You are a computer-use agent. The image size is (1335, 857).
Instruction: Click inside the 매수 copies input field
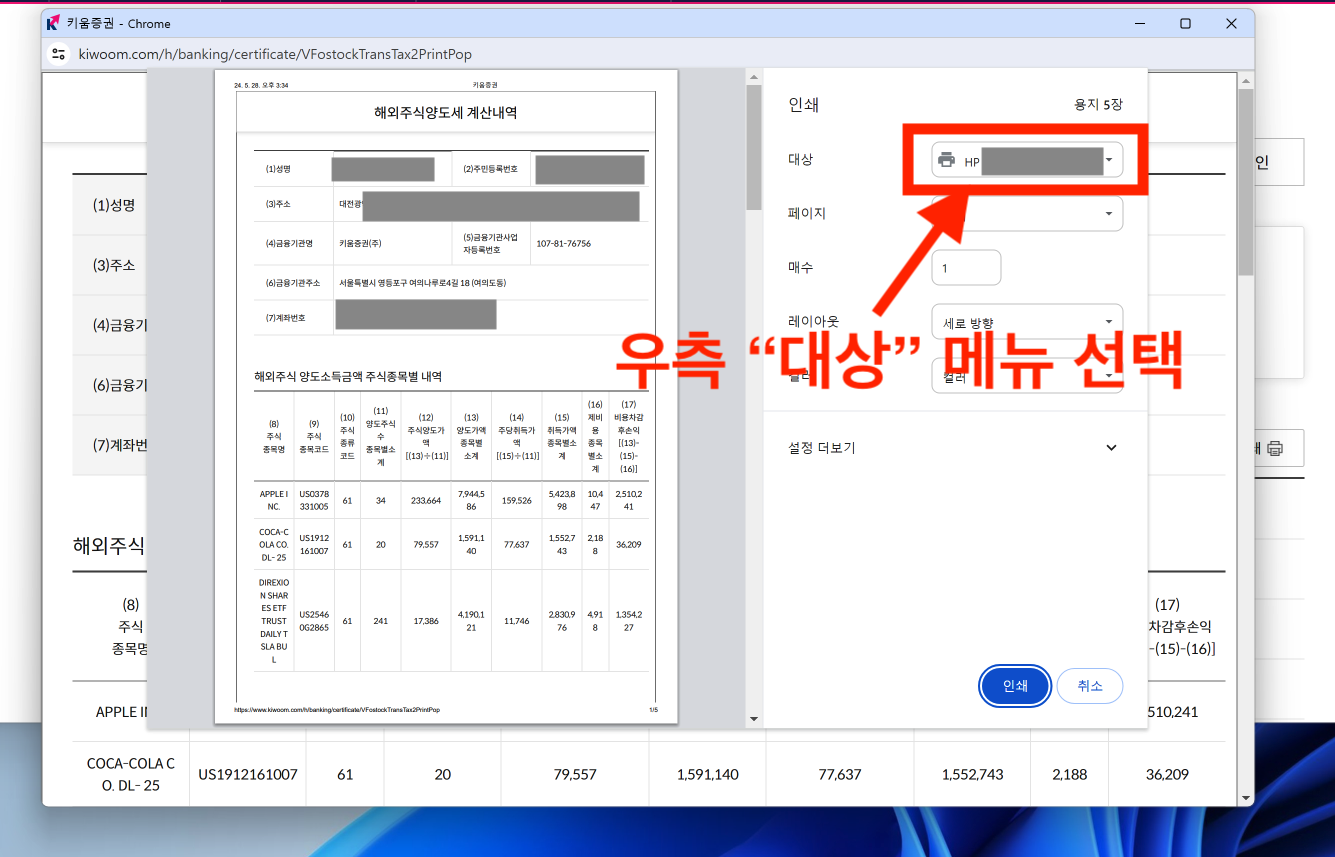[x=966, y=267]
